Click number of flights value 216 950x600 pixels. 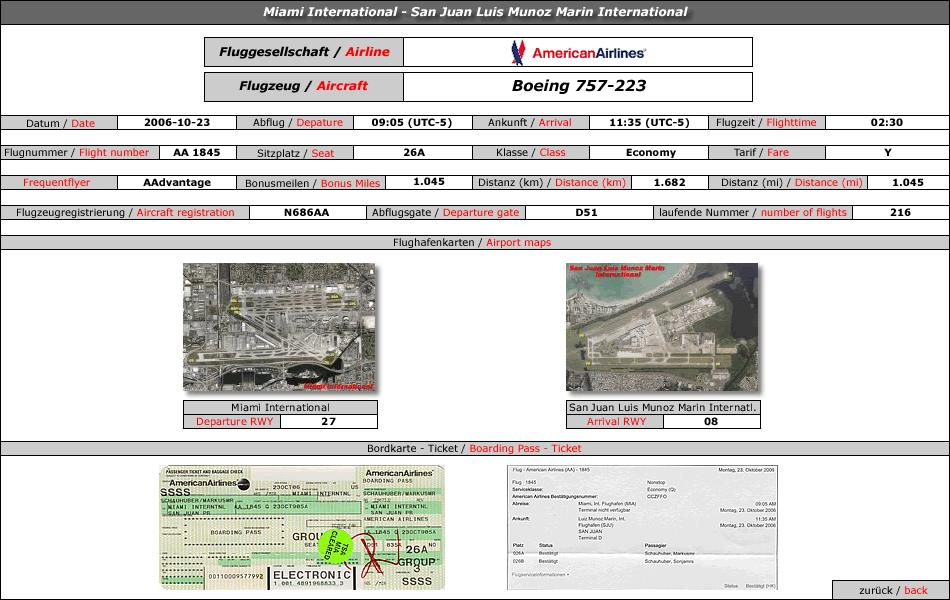pos(900,213)
